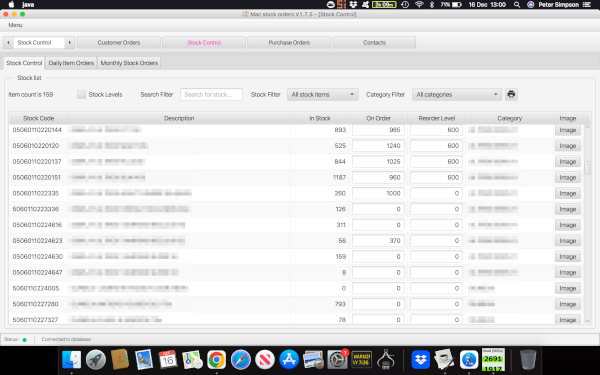Open Spotlight search magnifier in menu bar
This screenshot has height=375, width=600.
[517, 5]
